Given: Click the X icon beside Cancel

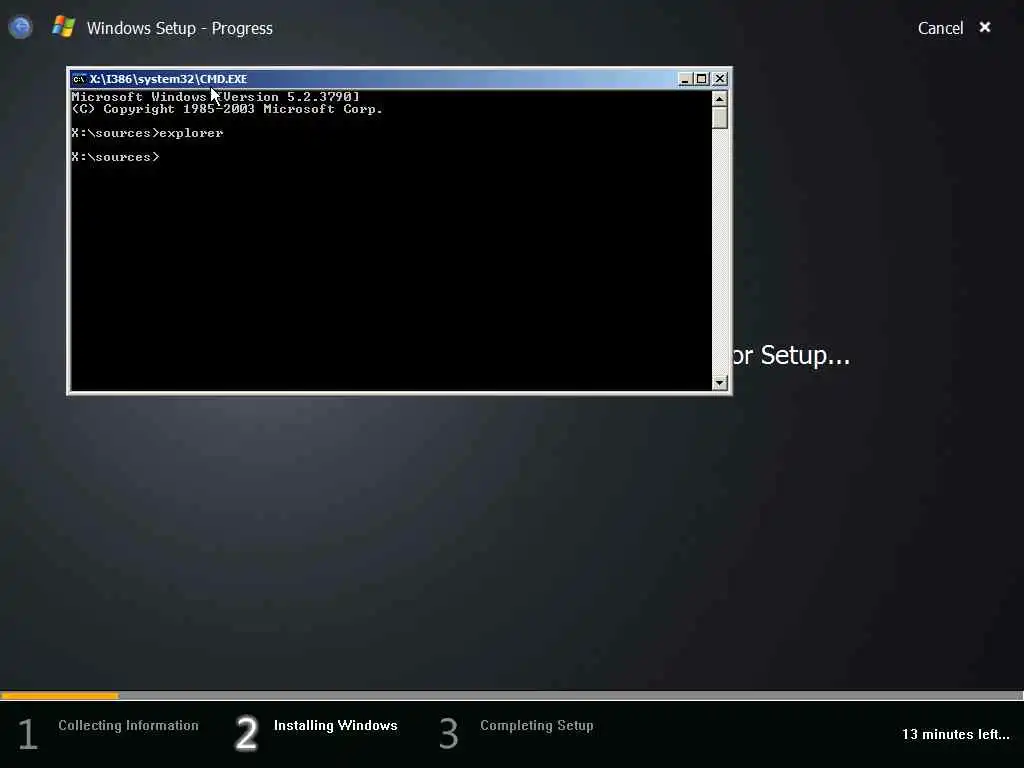Looking at the screenshot, I should pyautogui.click(x=985, y=27).
